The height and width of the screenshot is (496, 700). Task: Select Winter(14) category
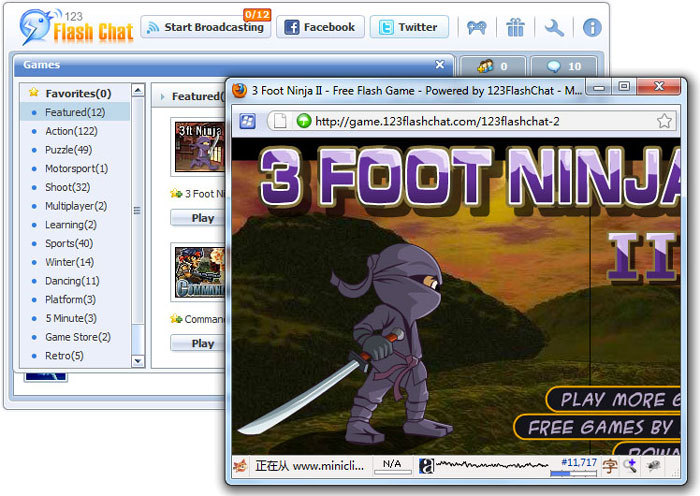75,262
